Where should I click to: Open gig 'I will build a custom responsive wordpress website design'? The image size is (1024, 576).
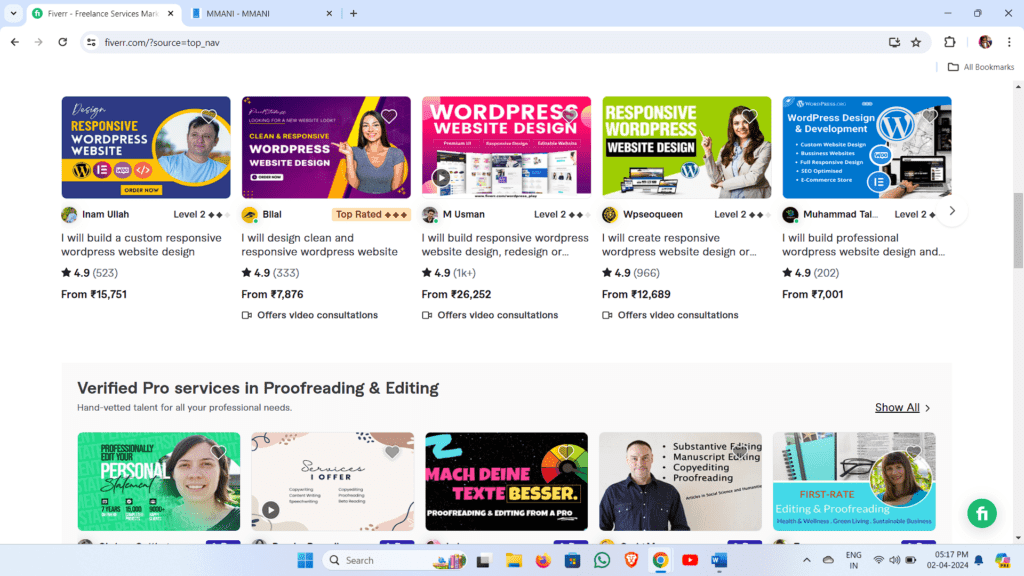142,245
